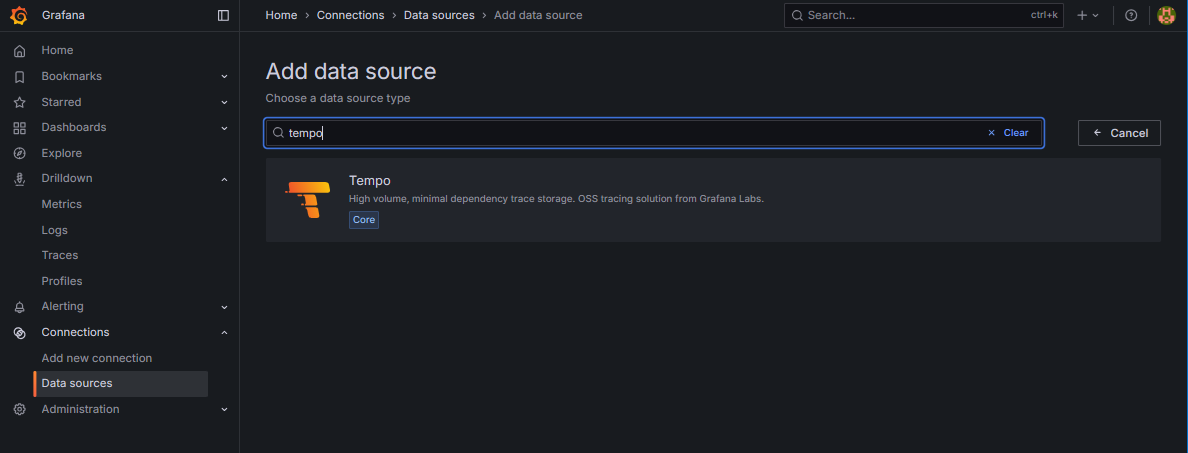Collapse the Drilldown section chevron
The width and height of the screenshot is (1188, 453).
(224, 179)
